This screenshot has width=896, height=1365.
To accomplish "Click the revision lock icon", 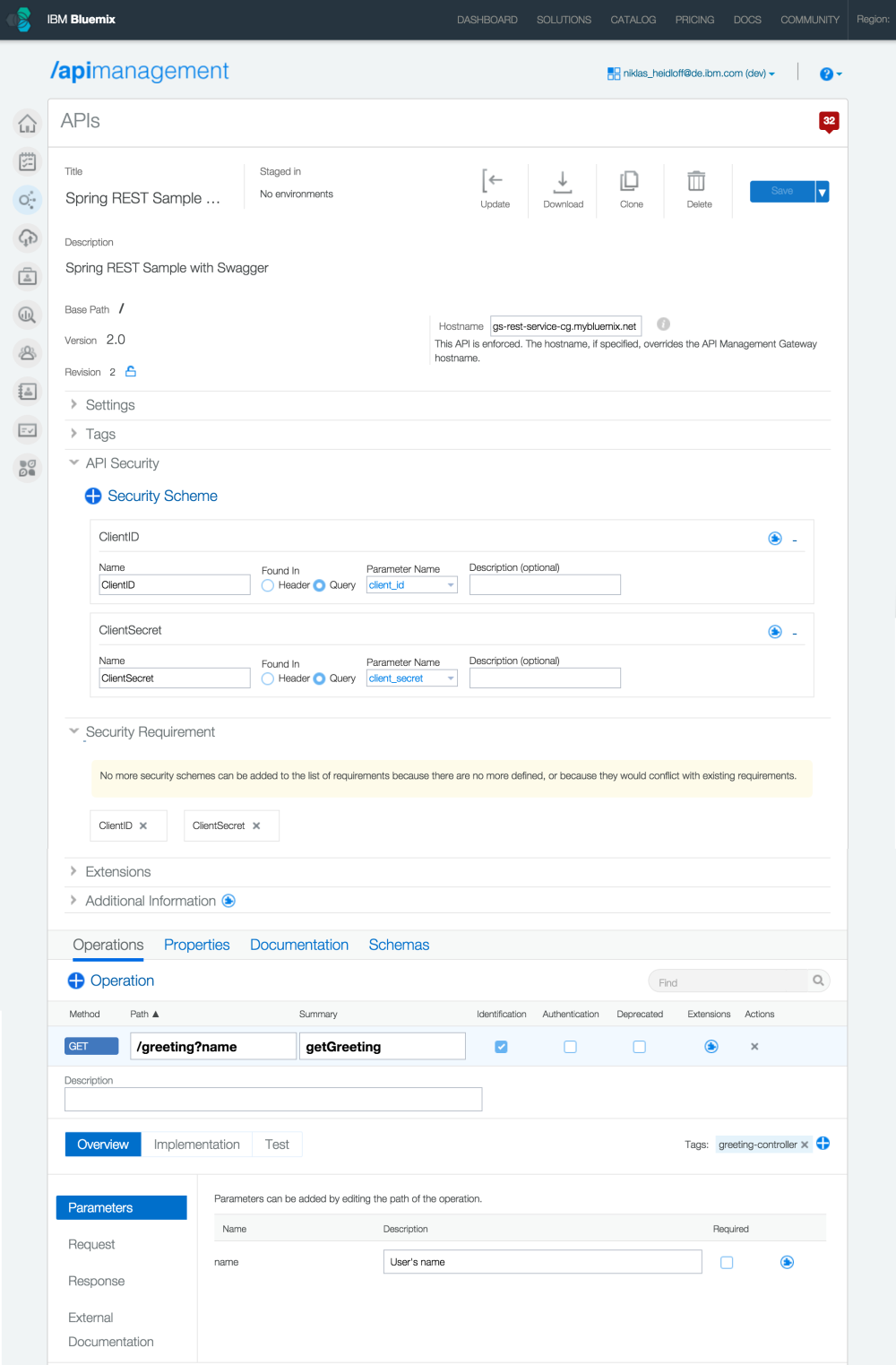I will pos(131,371).
